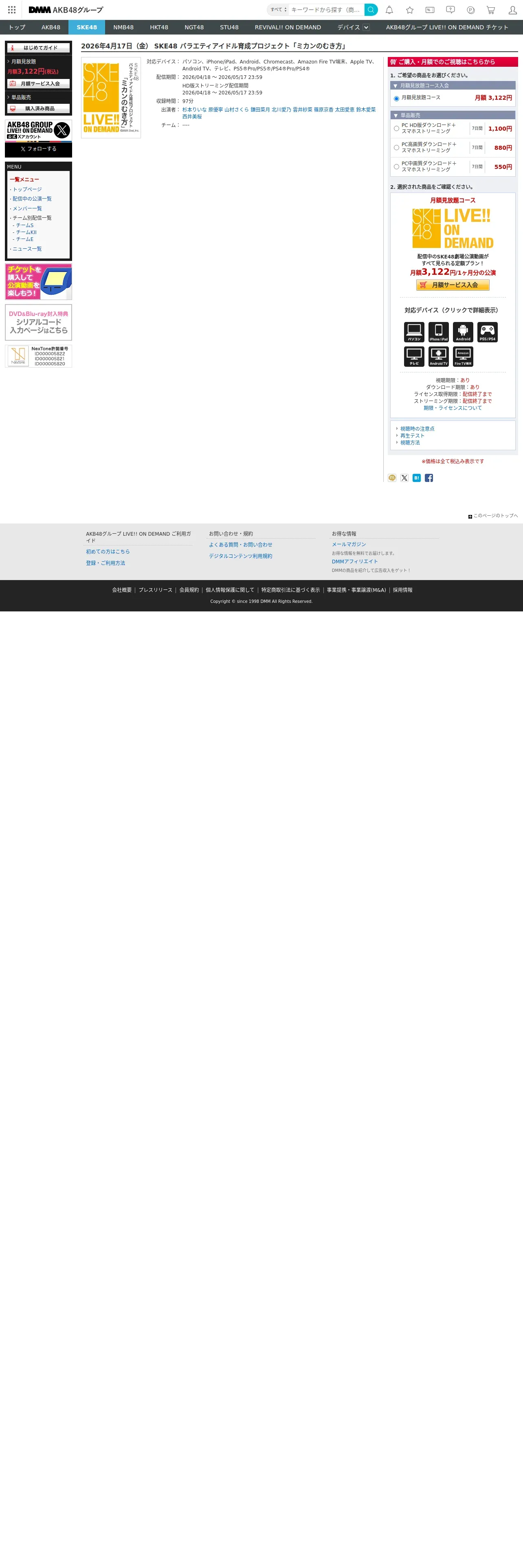Collapse the 単品販売 section header
The image size is (523, 1568).
[x=453, y=115]
